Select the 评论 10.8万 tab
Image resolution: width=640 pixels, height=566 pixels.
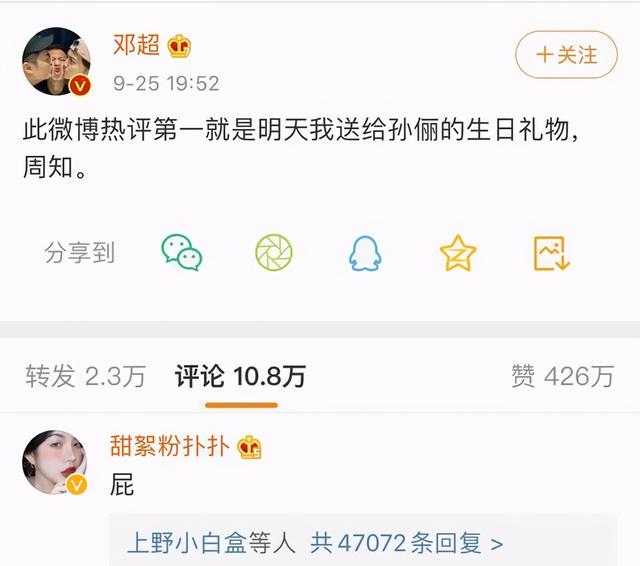pyautogui.click(x=240, y=376)
